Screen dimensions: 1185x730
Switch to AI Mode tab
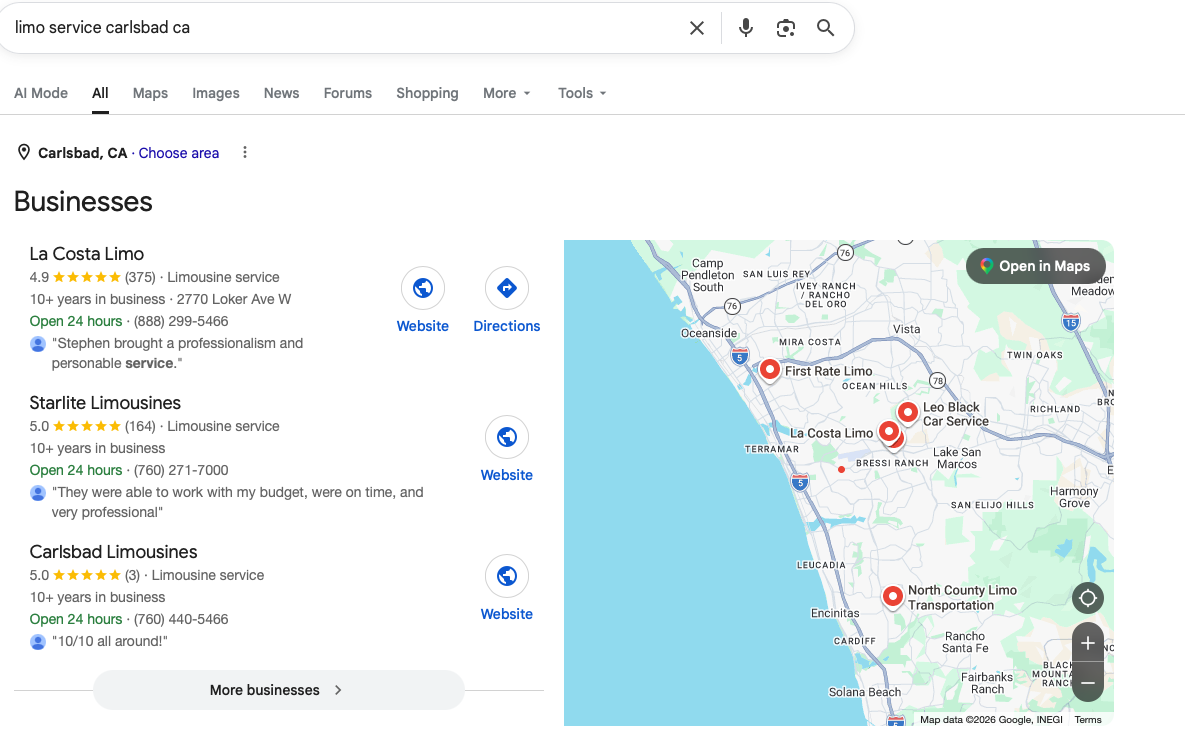[x=41, y=93]
